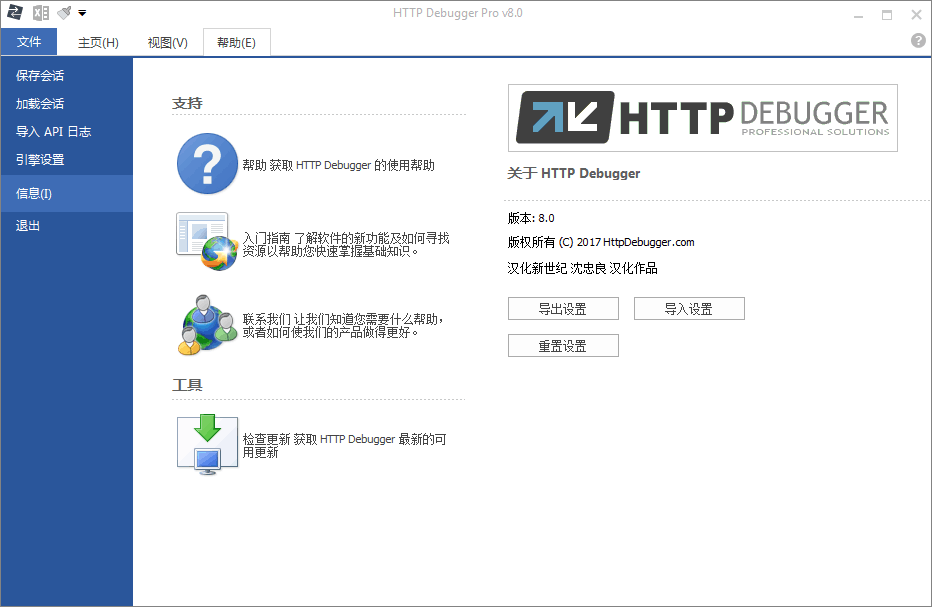Click the 支持 section heading

pyautogui.click(x=187, y=103)
